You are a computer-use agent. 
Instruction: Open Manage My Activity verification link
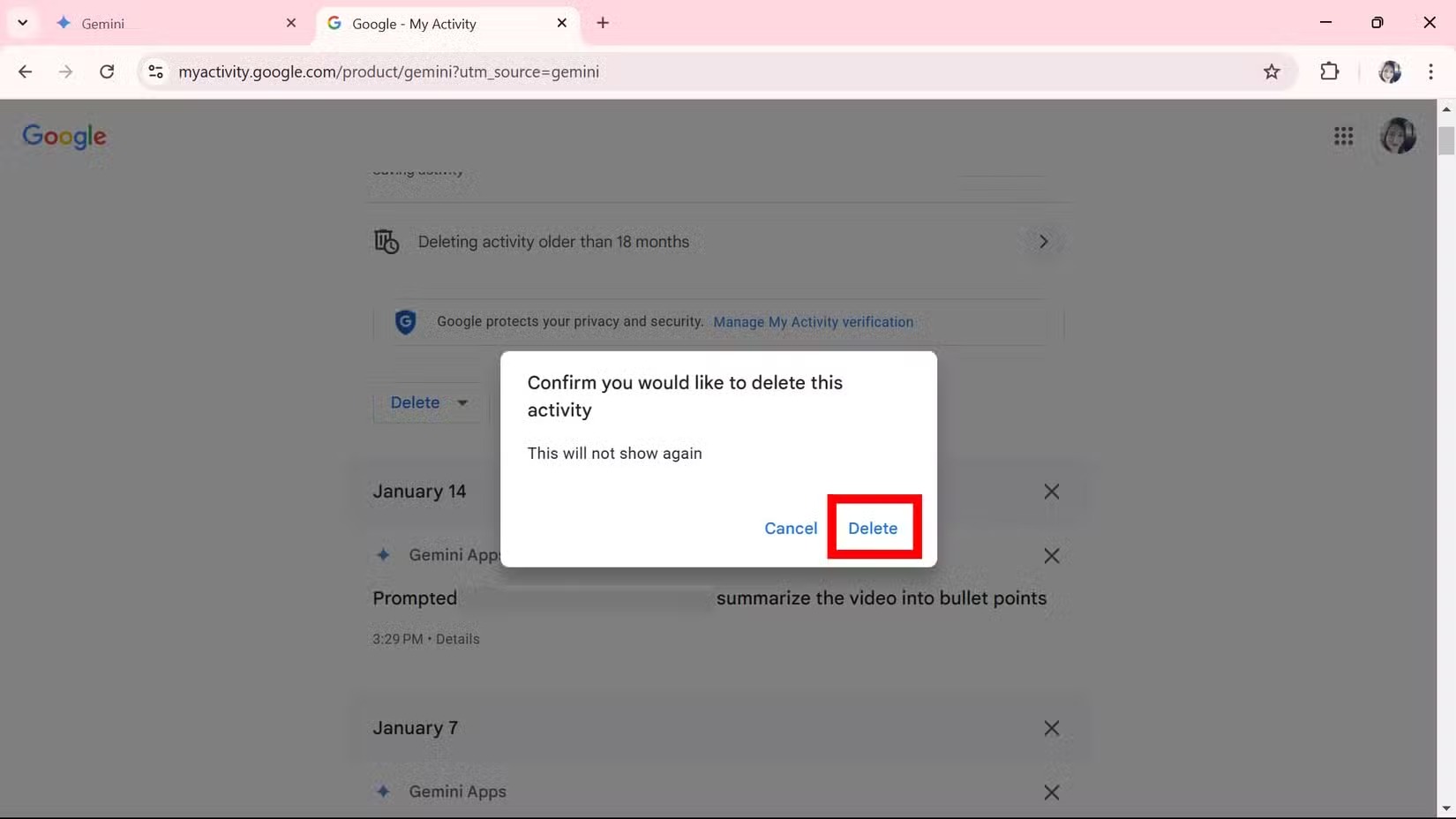(813, 322)
